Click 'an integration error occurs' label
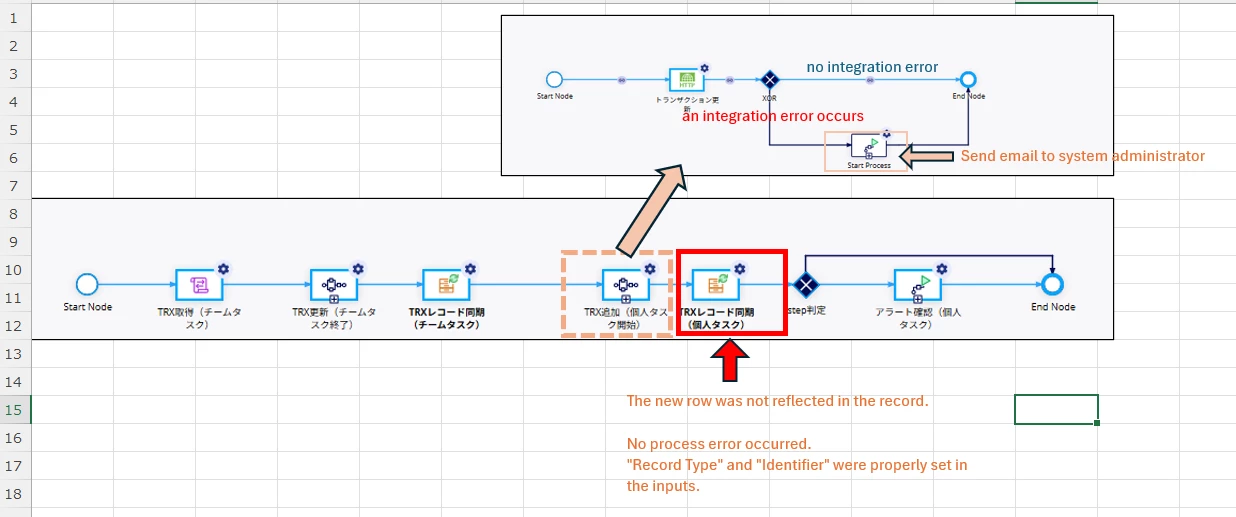This screenshot has height=517, width=1236. point(773,116)
